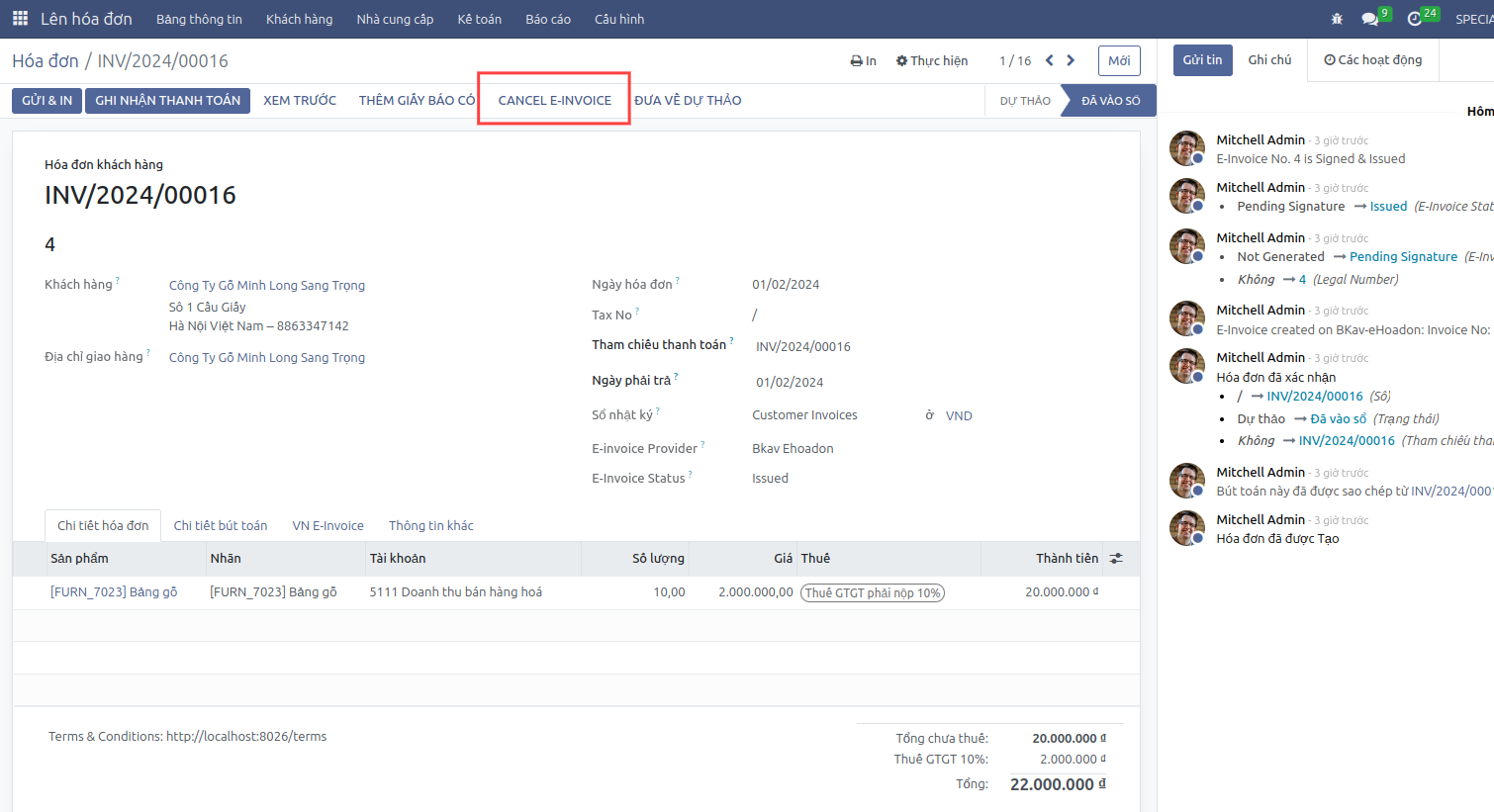Click the [FURN_7023] Bảng gỗ product link
This screenshot has width=1494, height=812.
pyautogui.click(x=114, y=591)
